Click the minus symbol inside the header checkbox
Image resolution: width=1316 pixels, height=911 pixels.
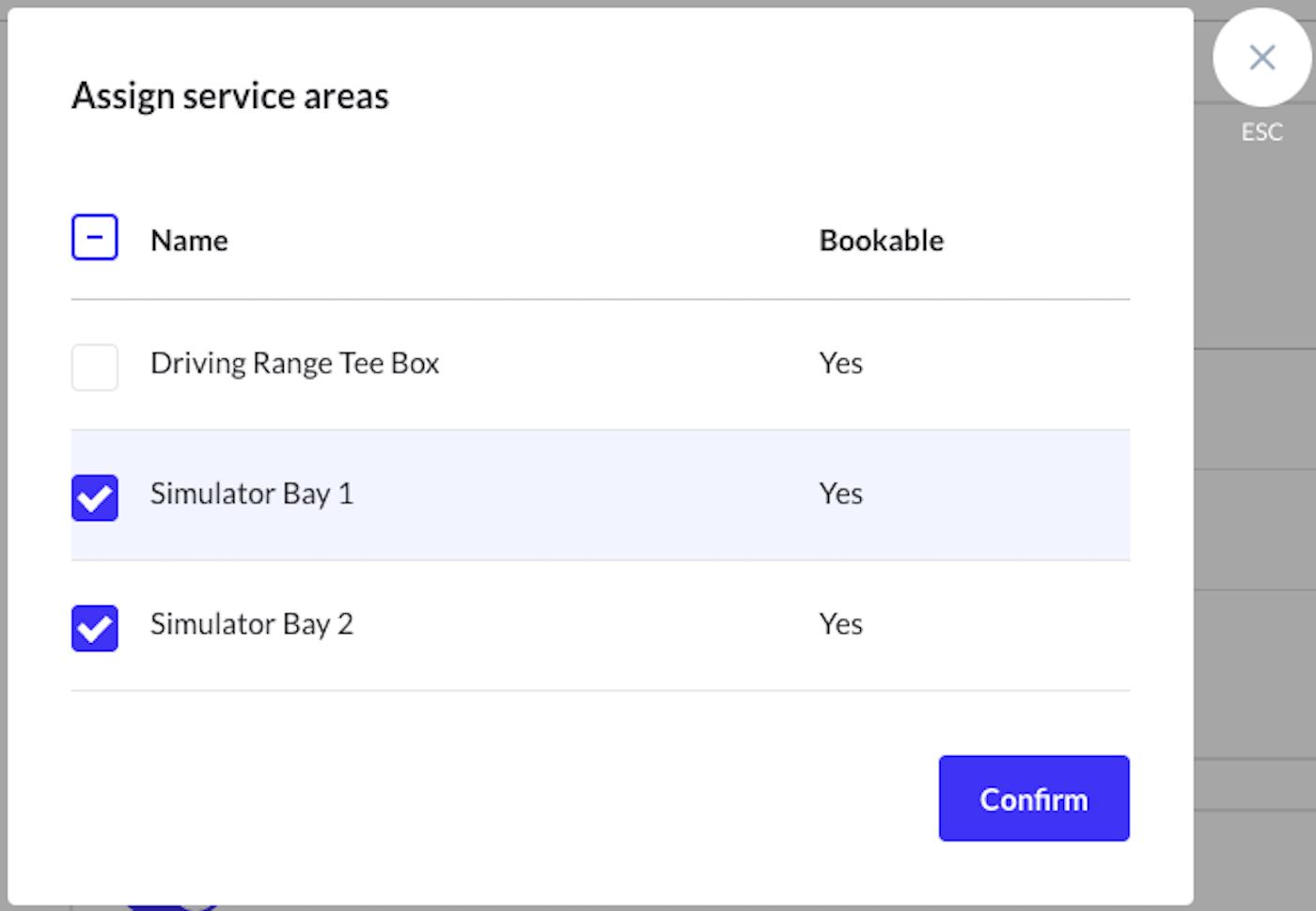pyautogui.click(x=95, y=237)
